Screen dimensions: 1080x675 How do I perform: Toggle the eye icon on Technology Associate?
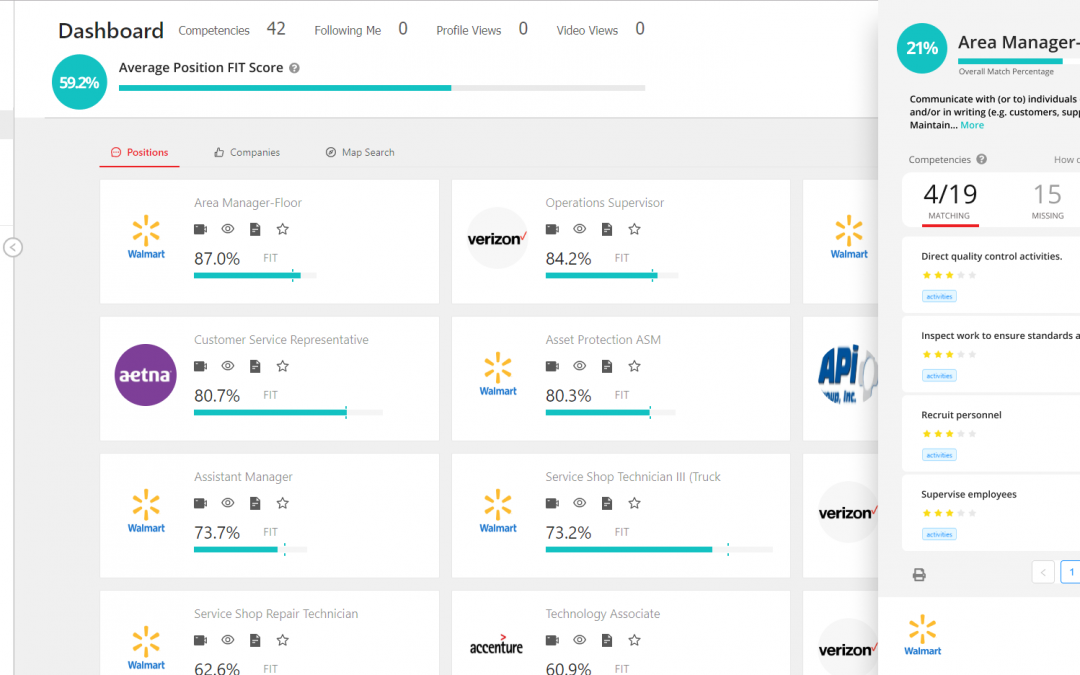[580, 640]
